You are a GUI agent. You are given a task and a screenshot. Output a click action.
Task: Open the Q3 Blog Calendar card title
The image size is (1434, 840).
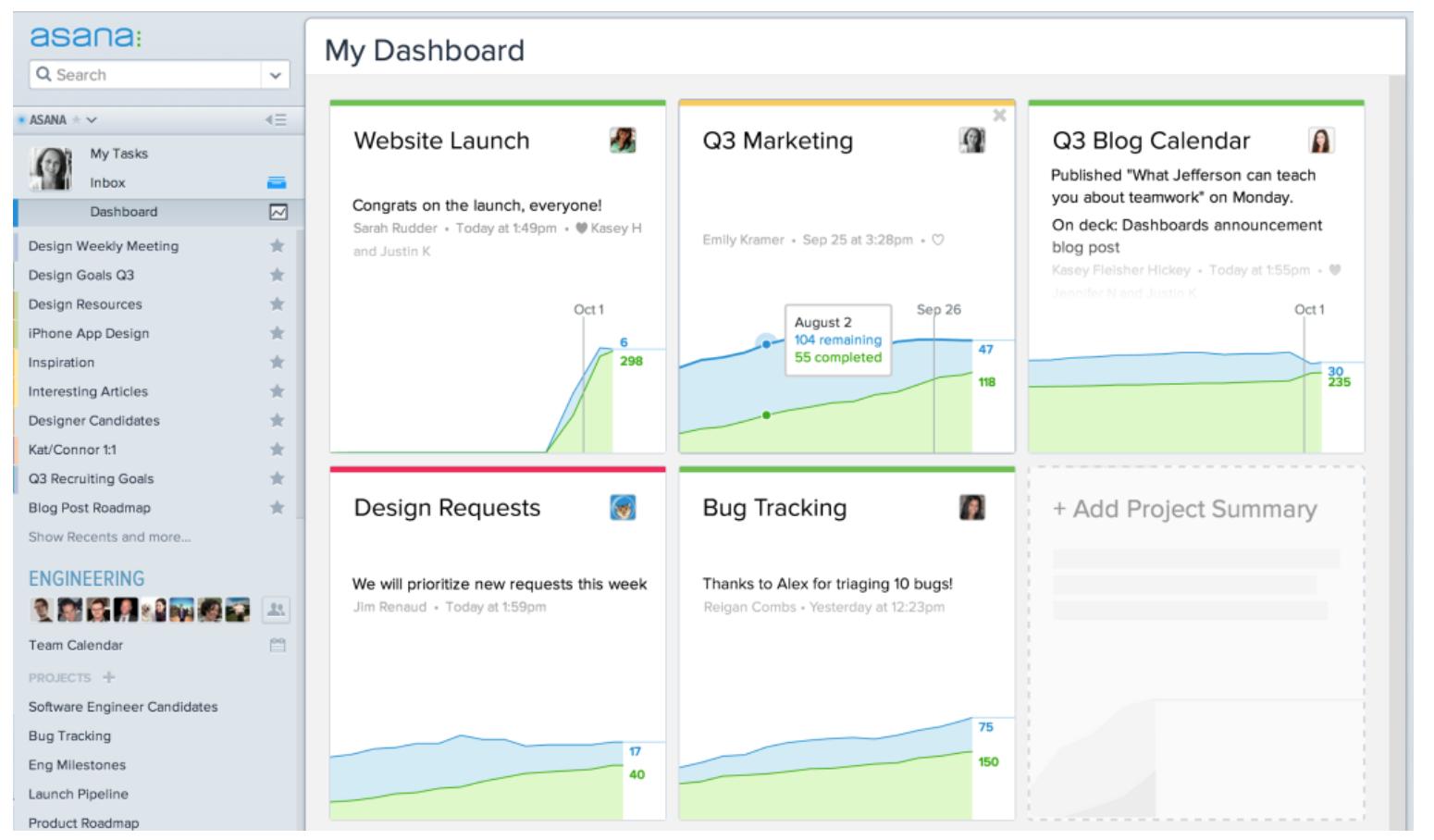tap(1151, 141)
